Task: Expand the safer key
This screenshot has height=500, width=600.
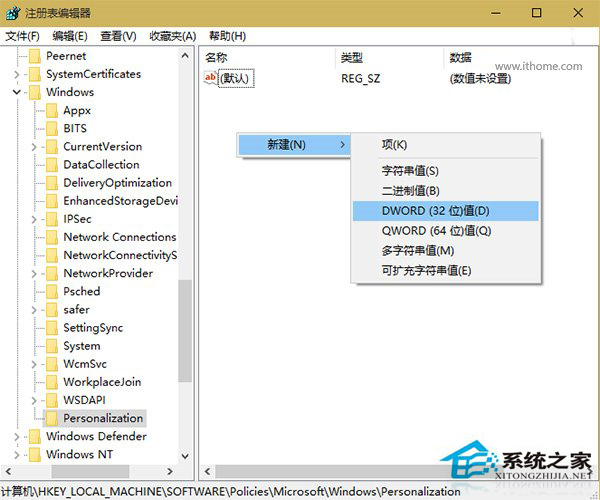Action: 34,309
